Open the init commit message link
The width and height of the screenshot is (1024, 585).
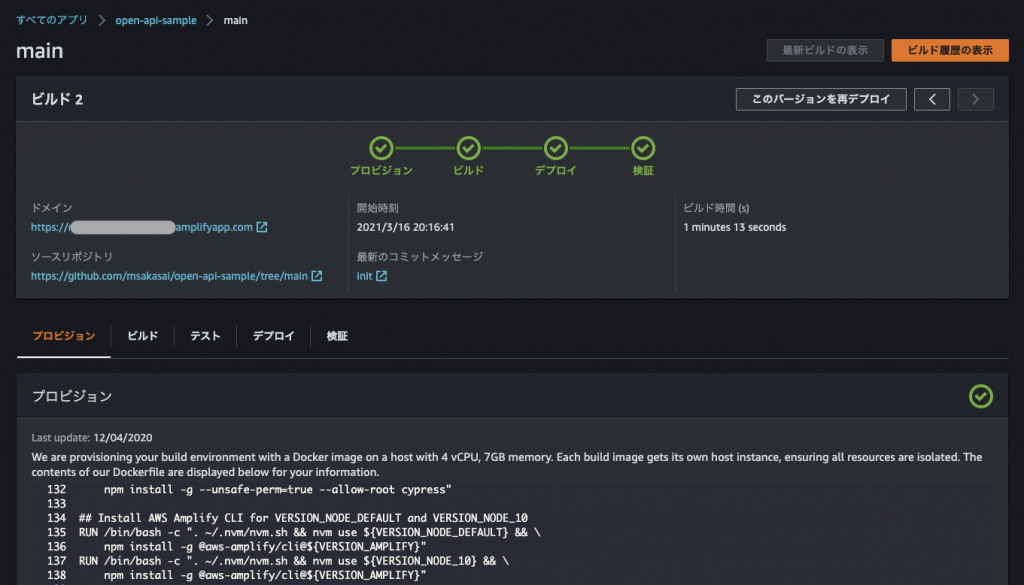point(364,276)
